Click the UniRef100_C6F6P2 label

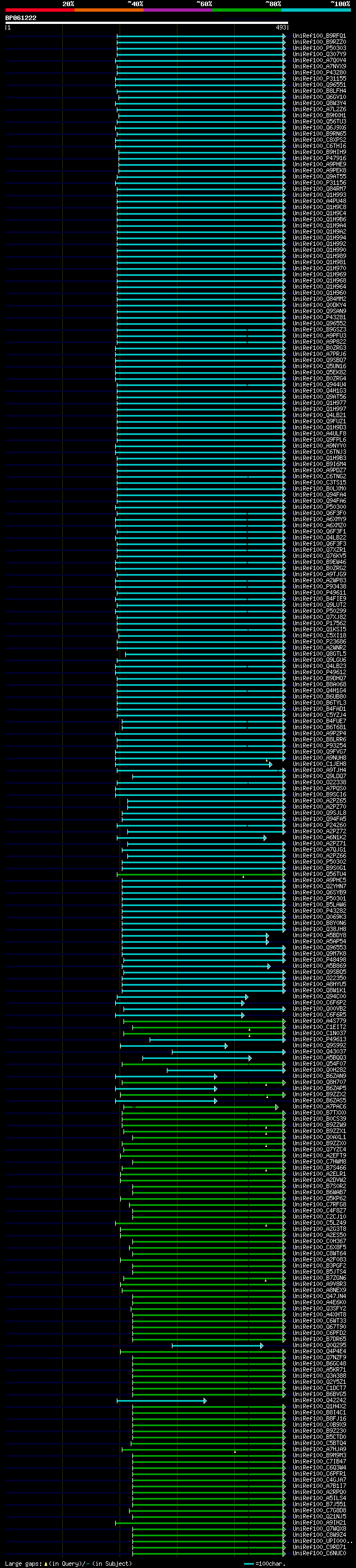(319, 1002)
